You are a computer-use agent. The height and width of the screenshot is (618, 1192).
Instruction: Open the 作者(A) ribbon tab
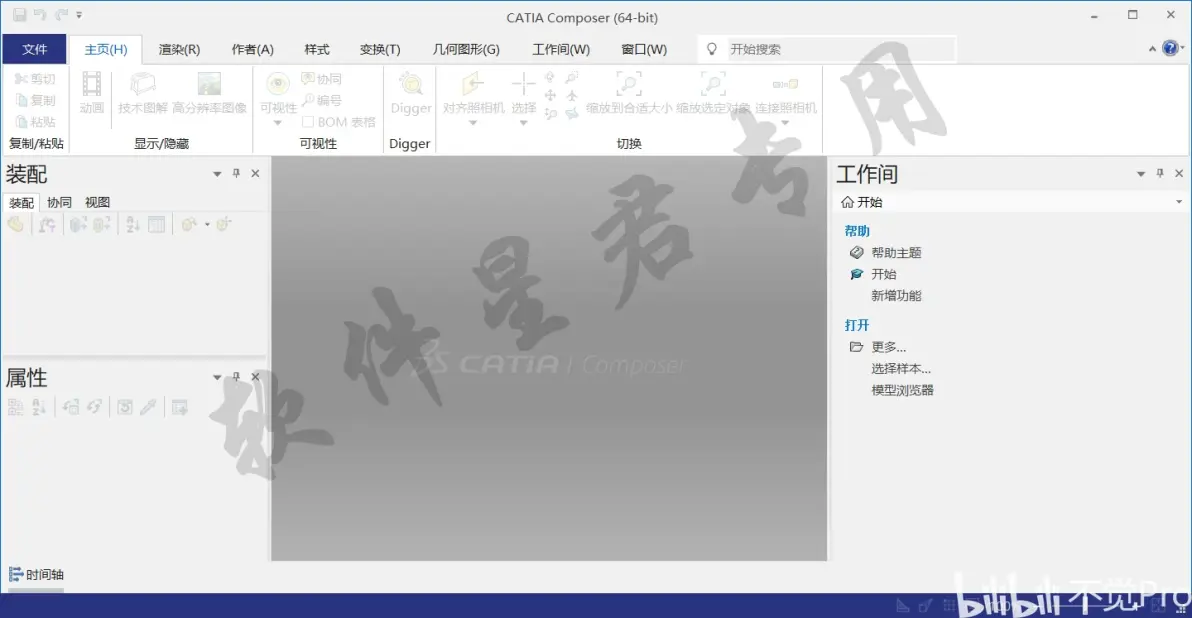(252, 49)
